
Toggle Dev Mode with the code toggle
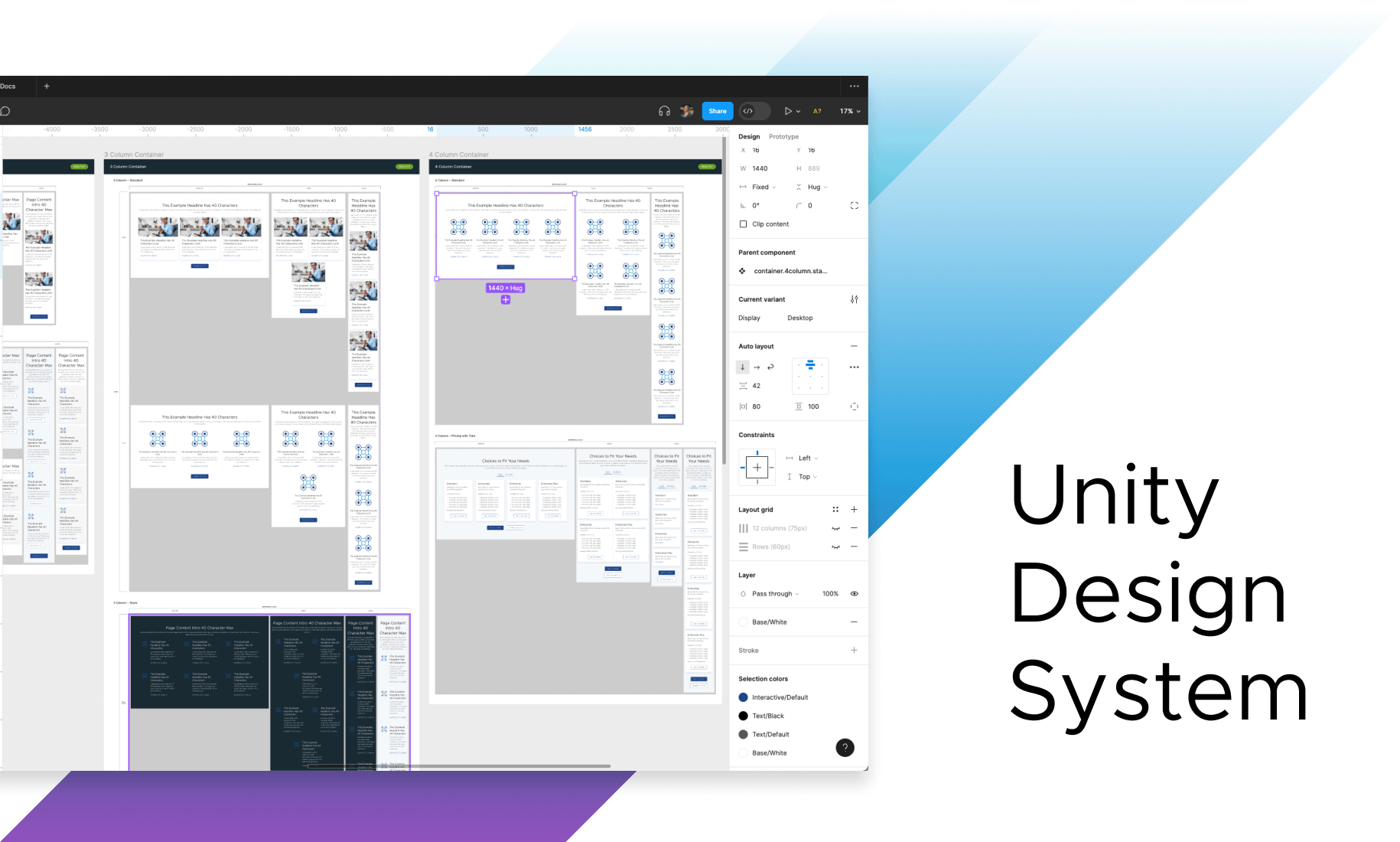pyautogui.click(x=754, y=111)
